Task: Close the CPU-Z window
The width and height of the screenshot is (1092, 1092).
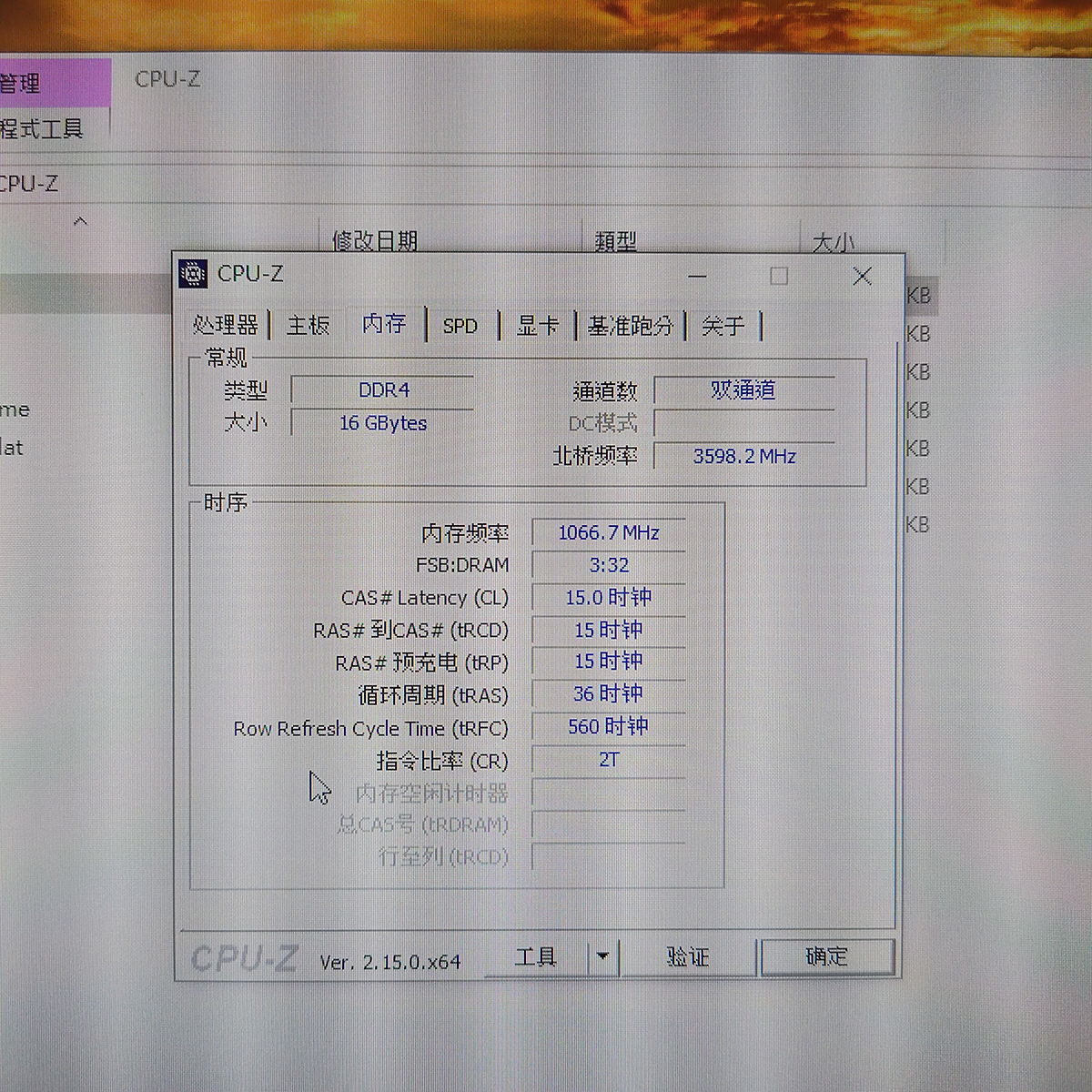Action: click(x=862, y=276)
